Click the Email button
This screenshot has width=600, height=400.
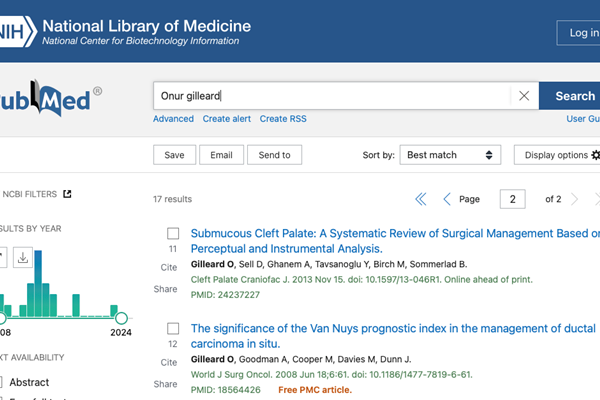221,155
